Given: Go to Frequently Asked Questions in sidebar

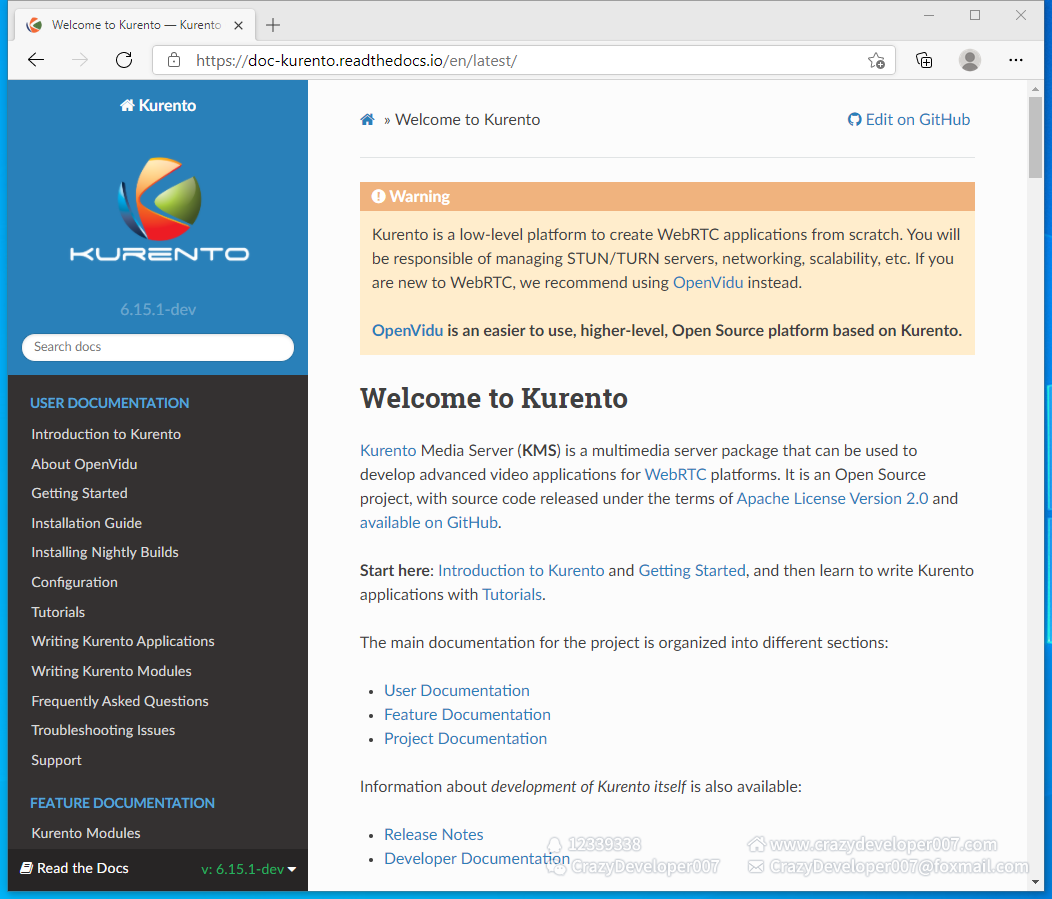Looking at the screenshot, I should (120, 701).
